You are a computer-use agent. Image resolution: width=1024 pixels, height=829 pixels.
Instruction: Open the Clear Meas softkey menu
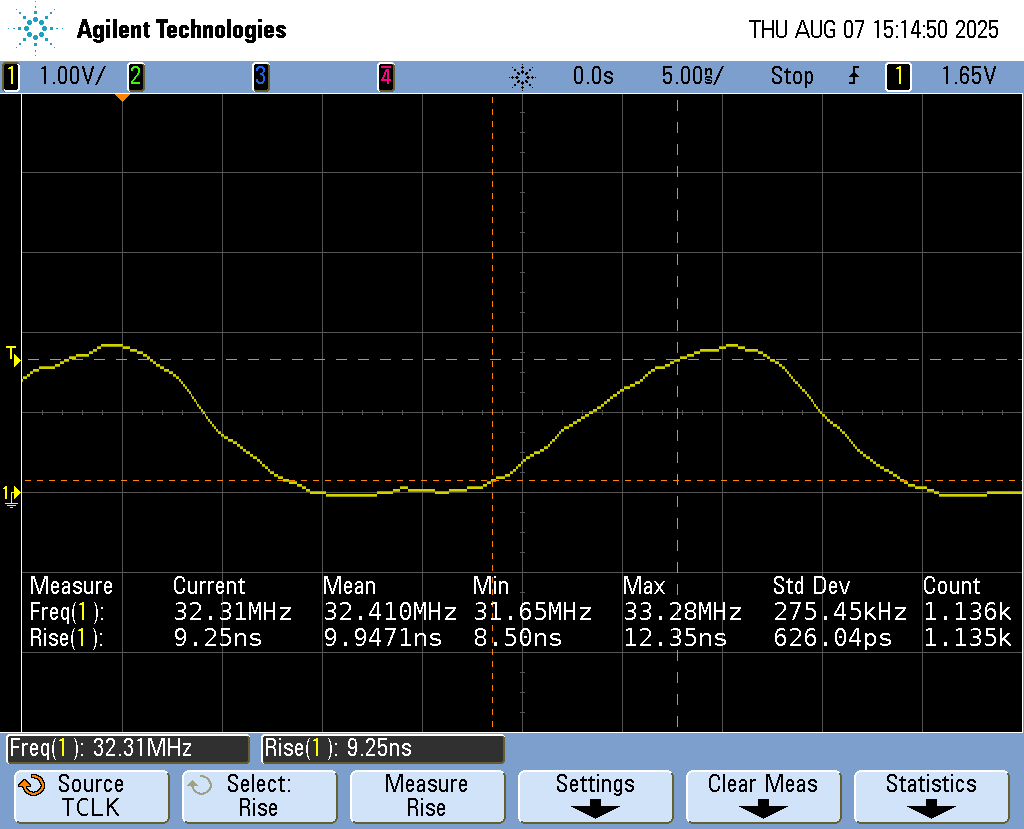click(x=763, y=796)
